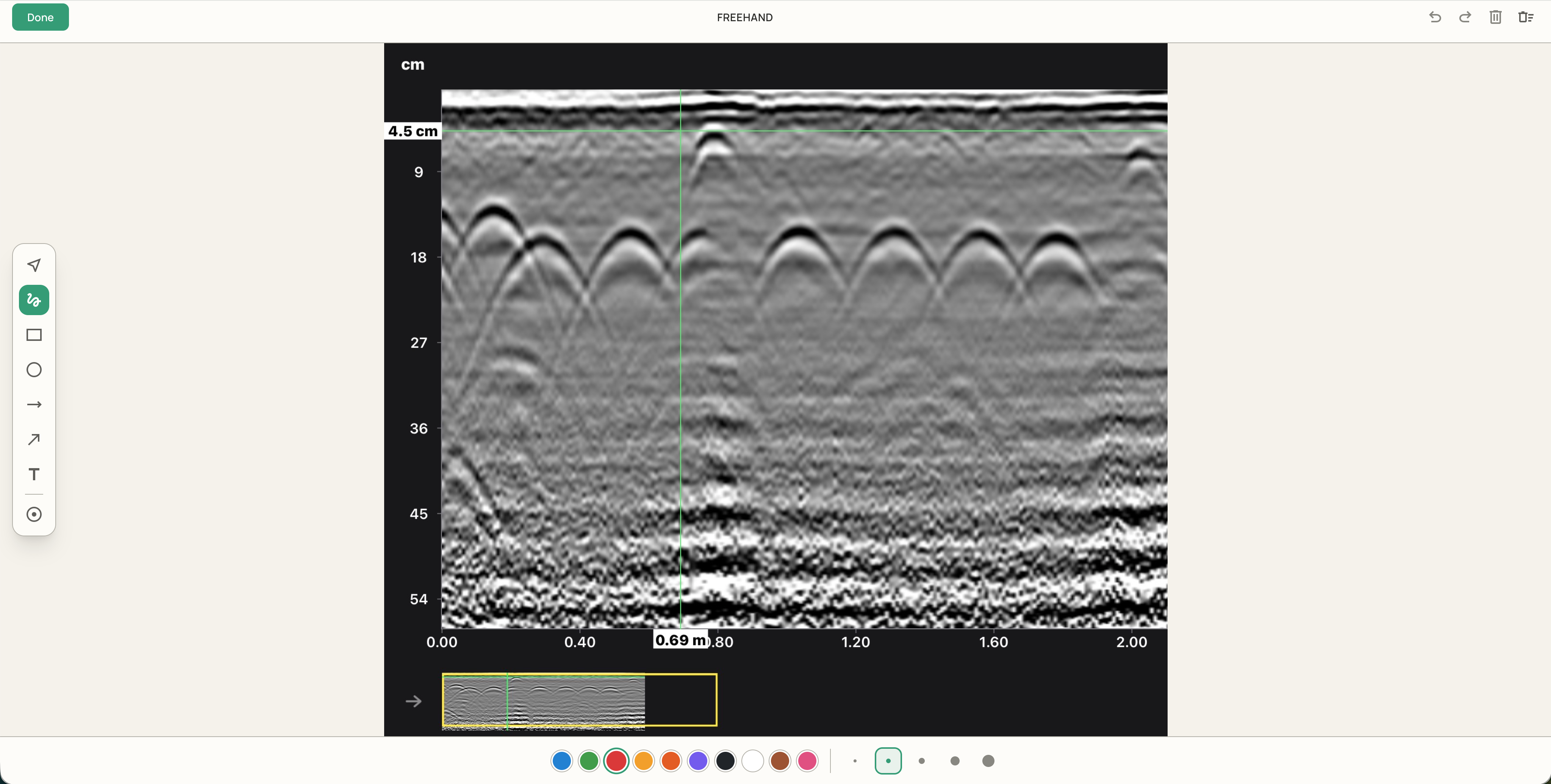Select the diagonal arrow tool
Image resolution: width=1551 pixels, height=784 pixels.
(x=34, y=440)
